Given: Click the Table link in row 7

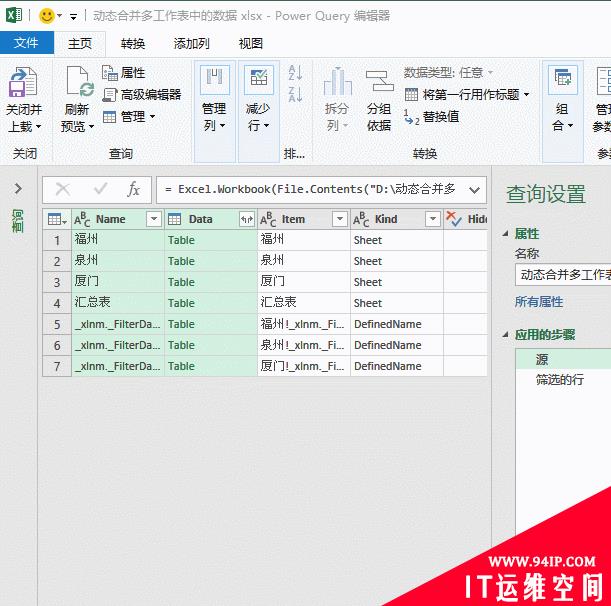Looking at the screenshot, I should (x=181, y=366).
